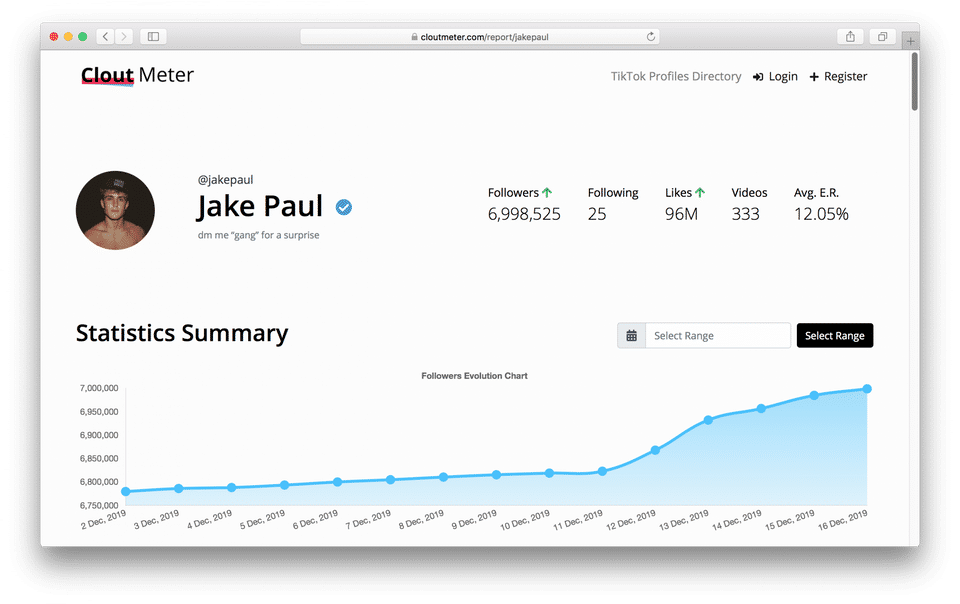Viewport: 960px width, 604px height.
Task: Click the 6,900,000 y-axis label
Action: click(99, 435)
